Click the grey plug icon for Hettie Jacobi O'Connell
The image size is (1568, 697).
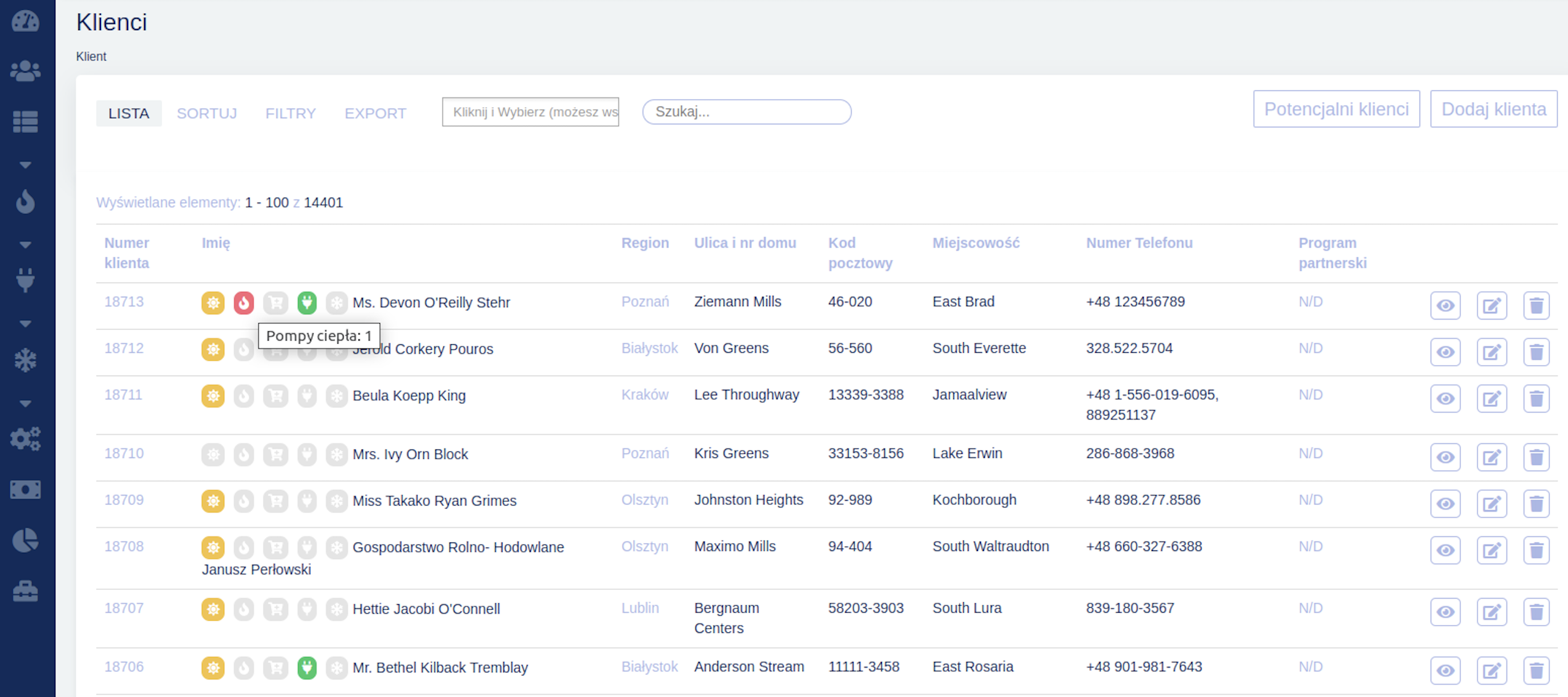[307, 610]
